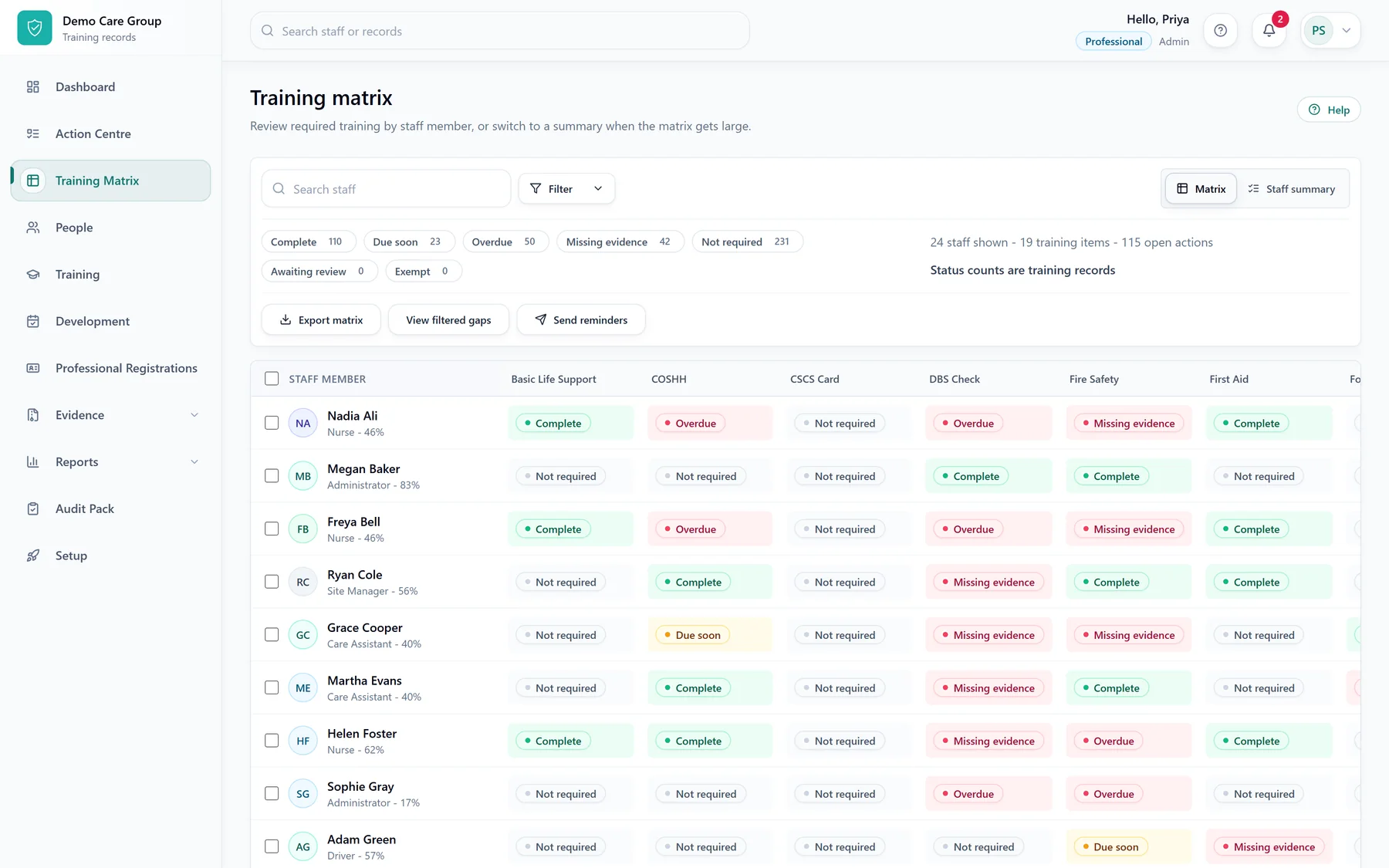Click the Evidence document icon
Screen dimensions: 1389x868
pos(33,415)
